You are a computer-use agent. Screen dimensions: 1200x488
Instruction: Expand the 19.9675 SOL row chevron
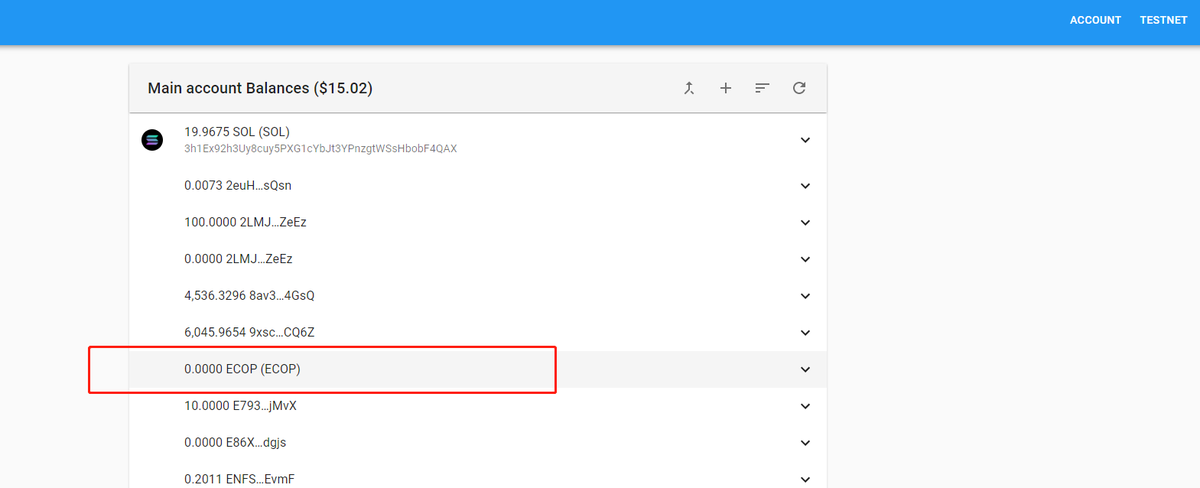(806, 140)
